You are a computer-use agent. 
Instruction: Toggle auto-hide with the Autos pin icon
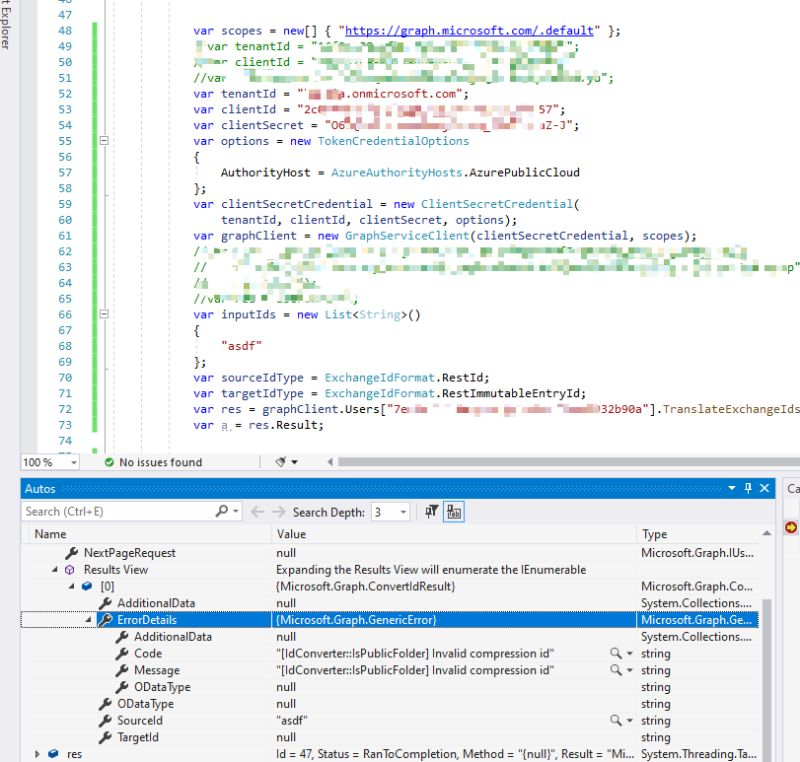[749, 489]
